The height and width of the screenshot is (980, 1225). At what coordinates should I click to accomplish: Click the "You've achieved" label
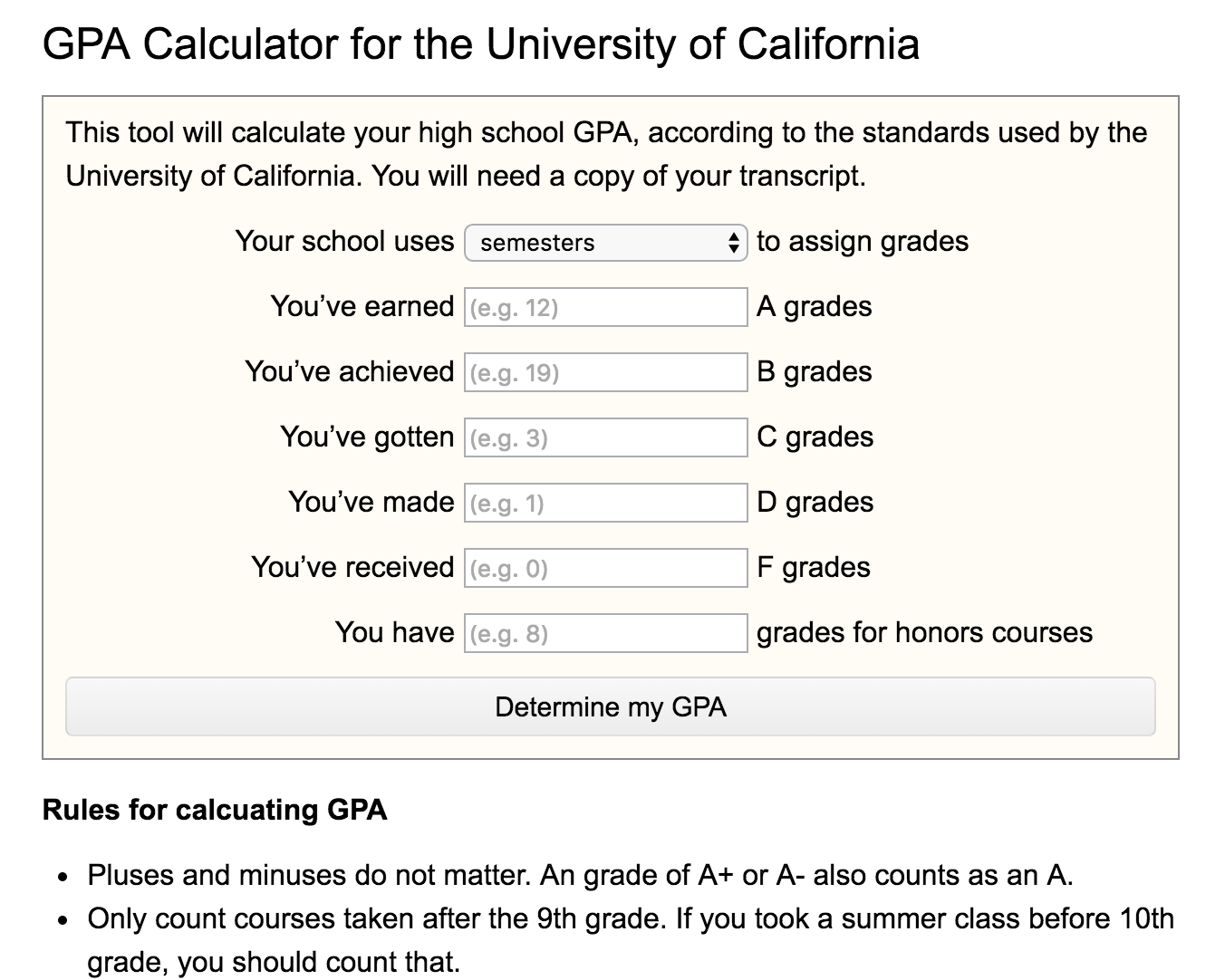point(349,371)
